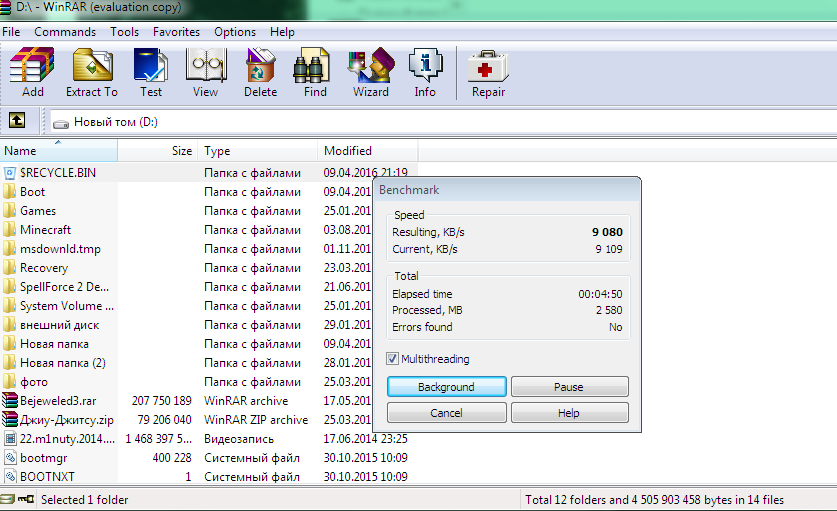Select the Джиу-Джитсу.zip archive icon

(10, 420)
